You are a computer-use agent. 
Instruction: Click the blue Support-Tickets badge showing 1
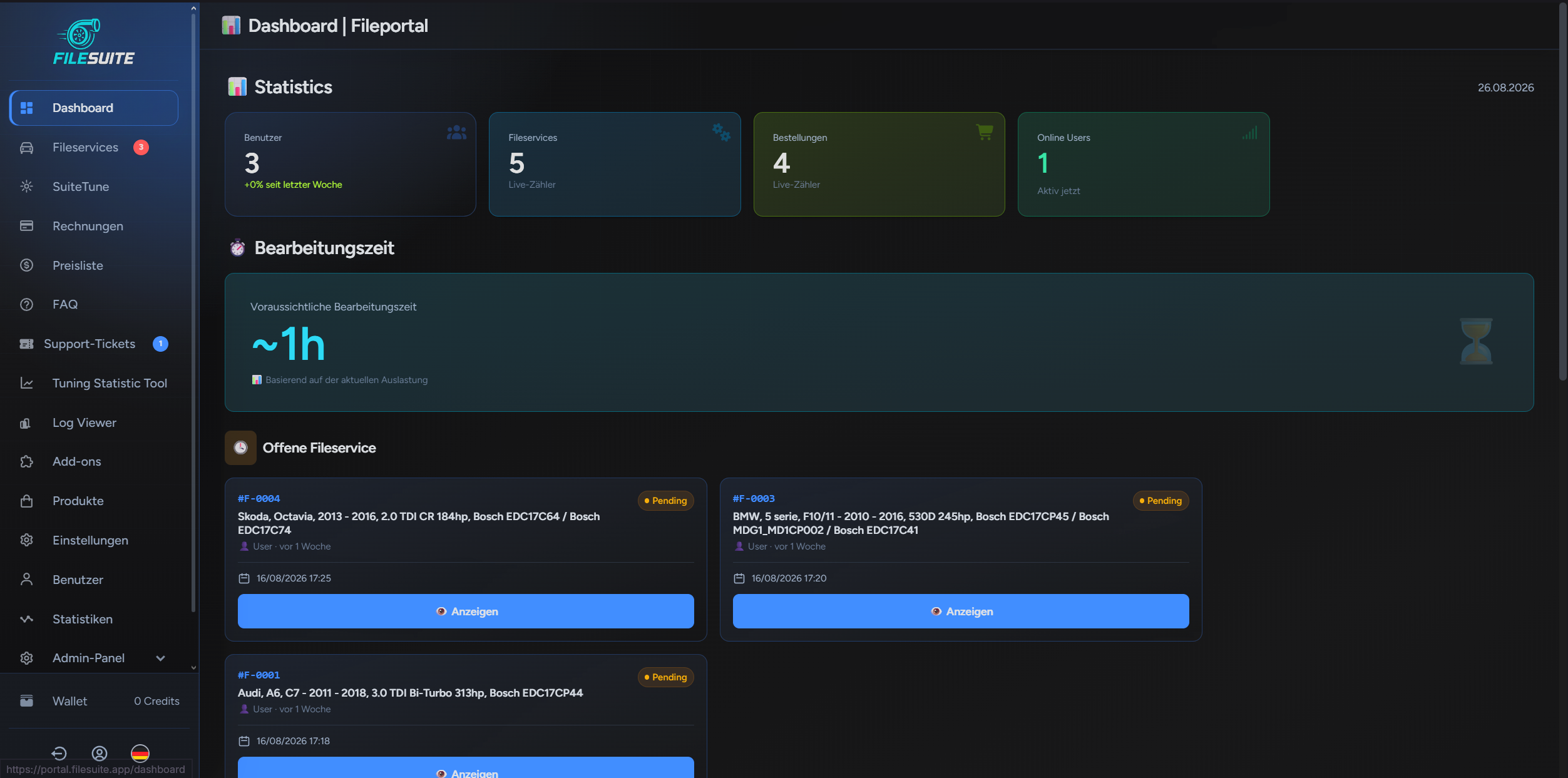pos(160,344)
